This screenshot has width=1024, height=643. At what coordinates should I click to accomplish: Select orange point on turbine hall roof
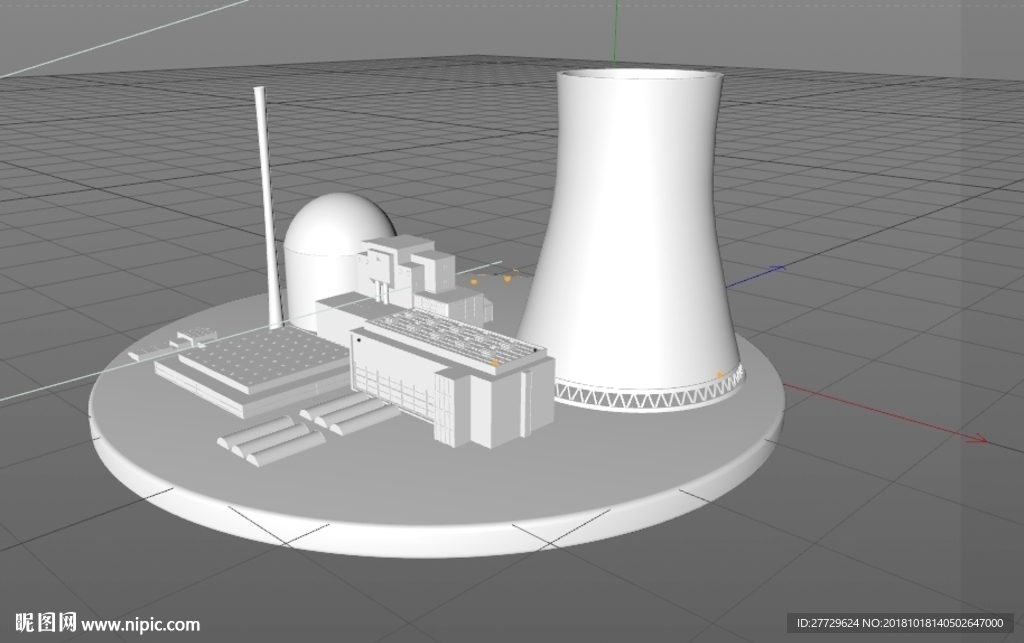click(x=495, y=362)
